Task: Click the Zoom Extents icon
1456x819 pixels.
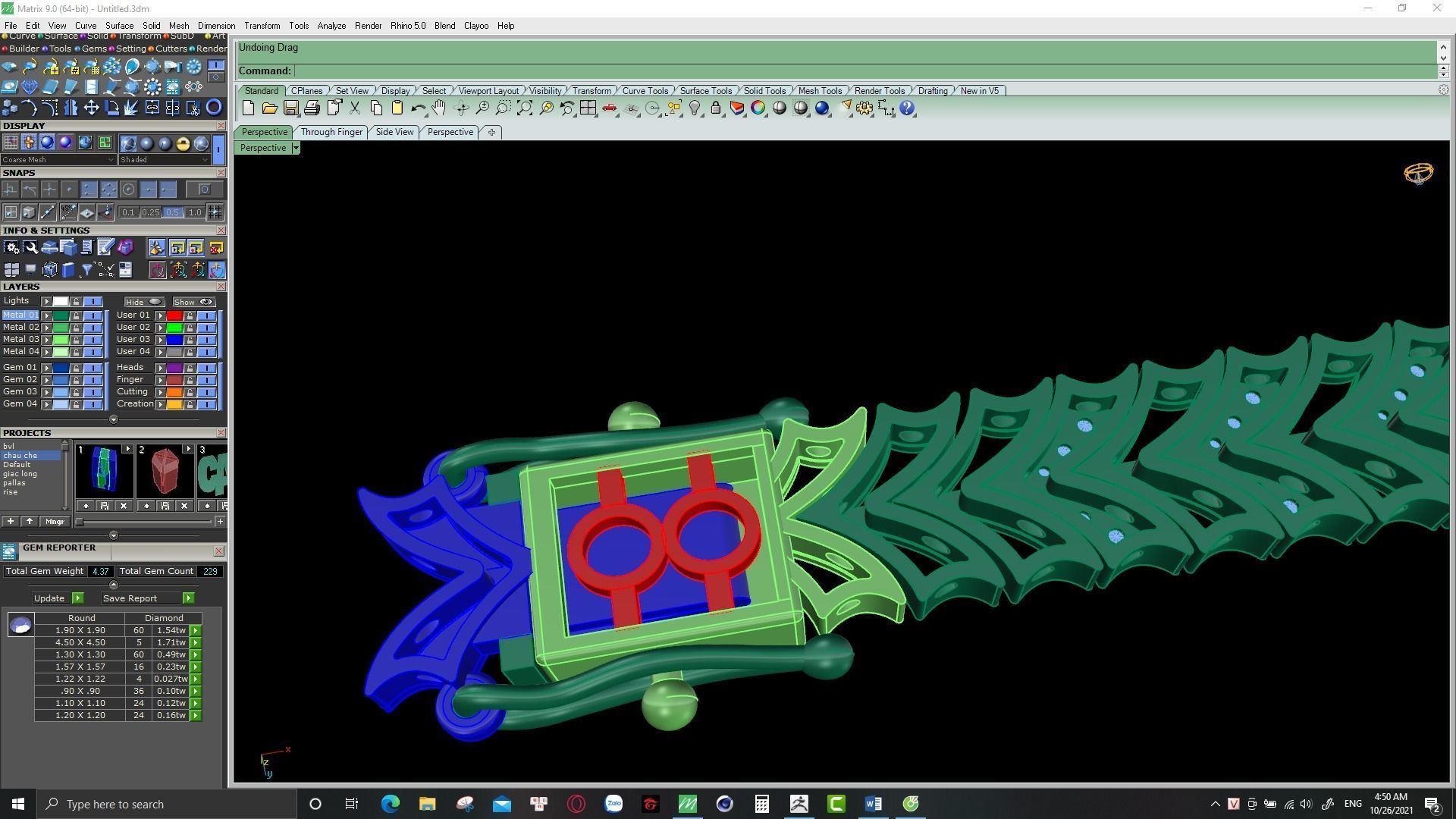Action: tap(524, 108)
